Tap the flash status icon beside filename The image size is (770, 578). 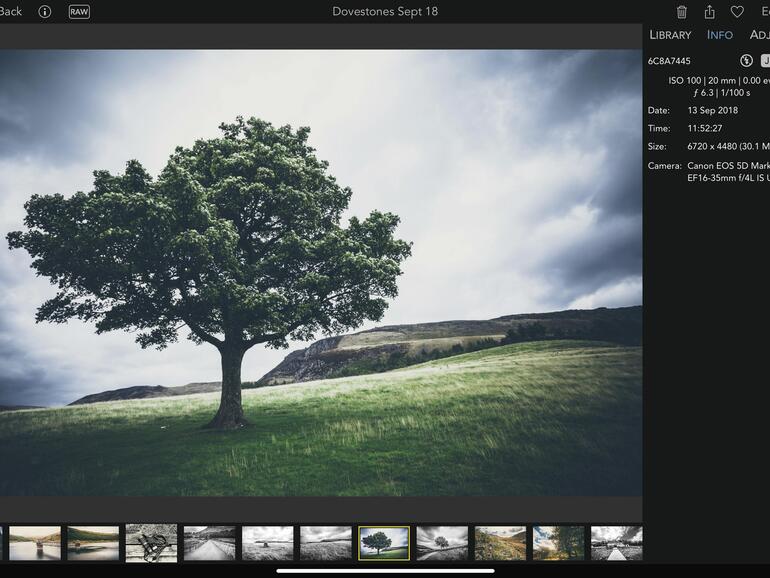coord(746,61)
